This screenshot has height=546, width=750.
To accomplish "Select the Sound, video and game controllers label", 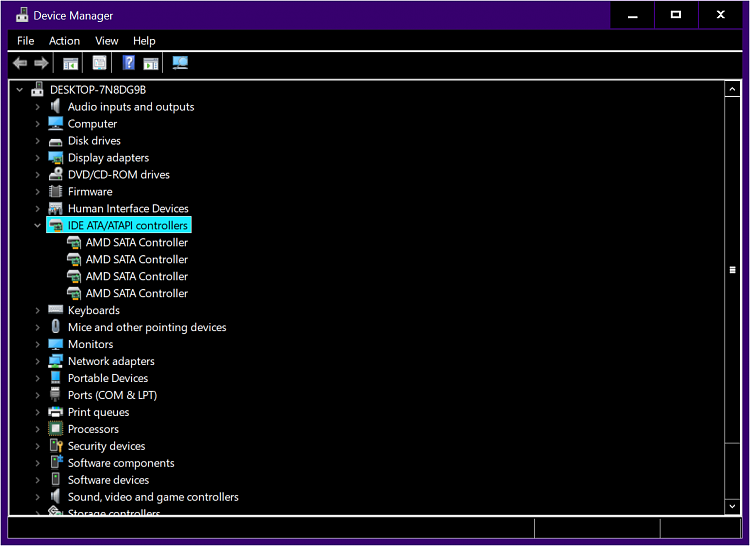I will 153,497.
